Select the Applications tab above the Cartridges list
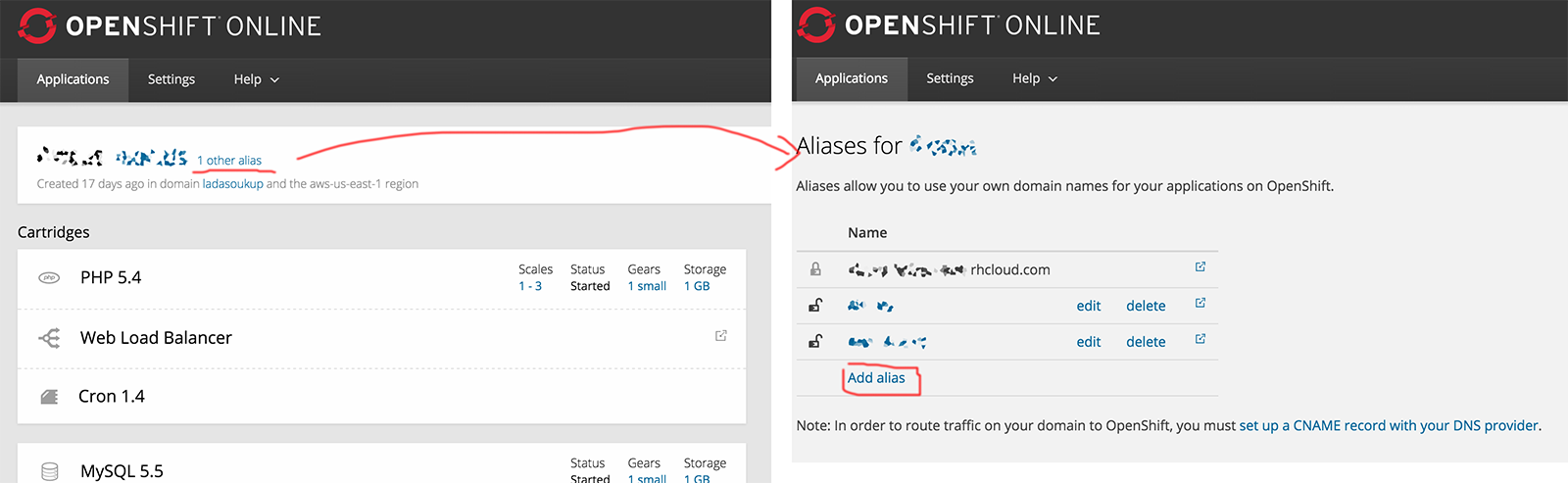The height and width of the screenshot is (483, 1568). tap(73, 79)
